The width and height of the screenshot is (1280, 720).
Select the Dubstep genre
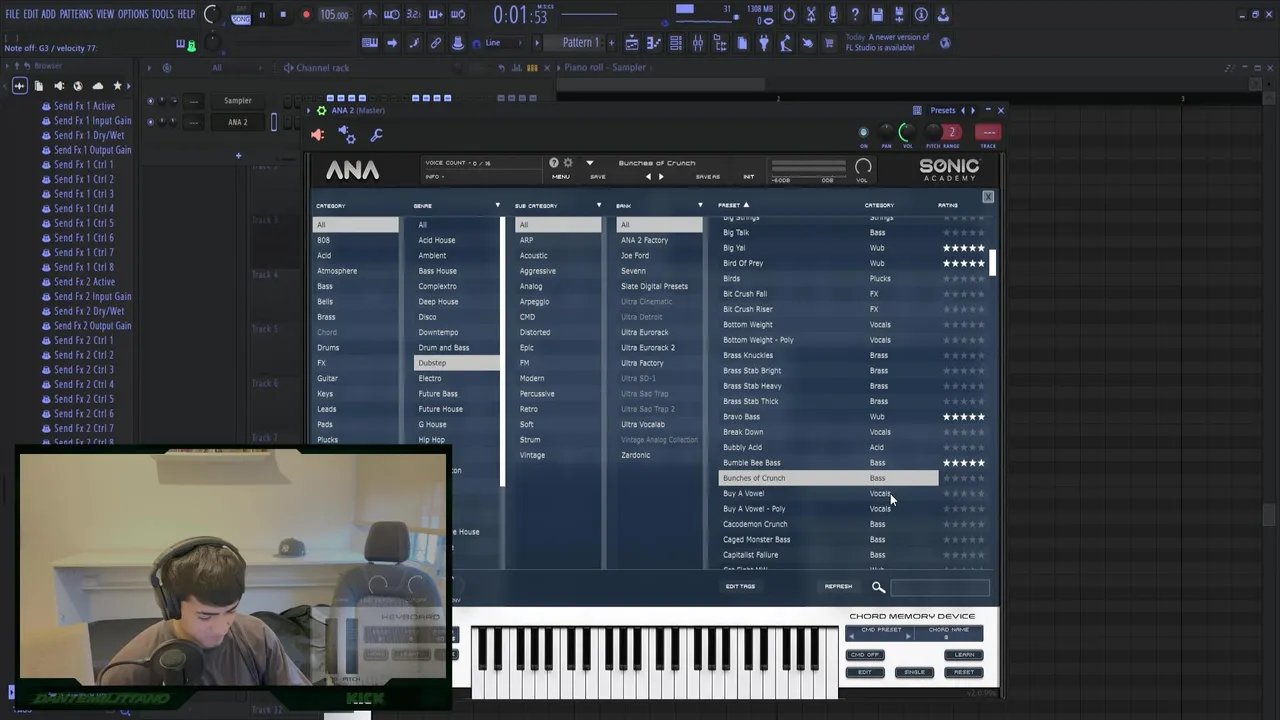tap(456, 363)
